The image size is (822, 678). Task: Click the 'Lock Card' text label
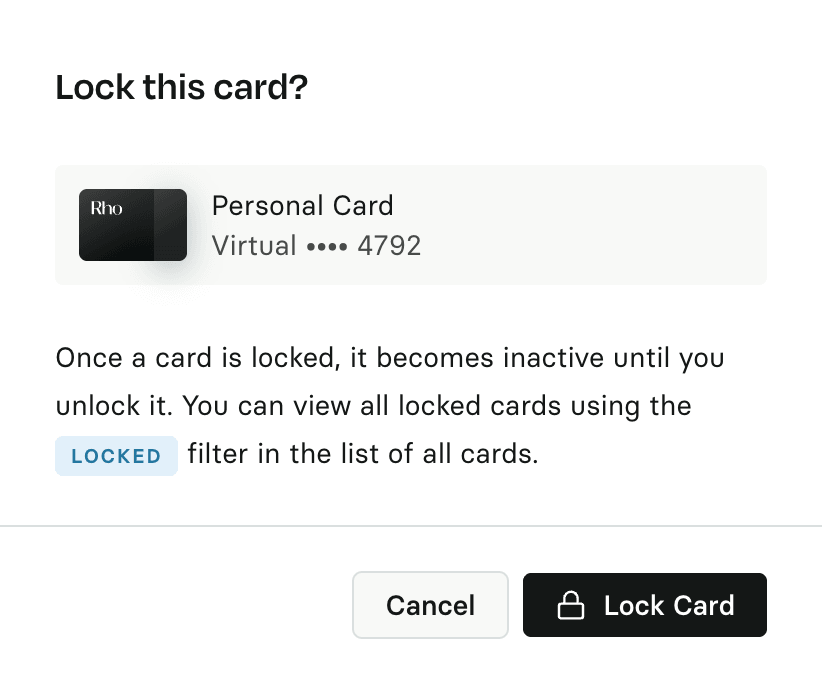(x=669, y=606)
